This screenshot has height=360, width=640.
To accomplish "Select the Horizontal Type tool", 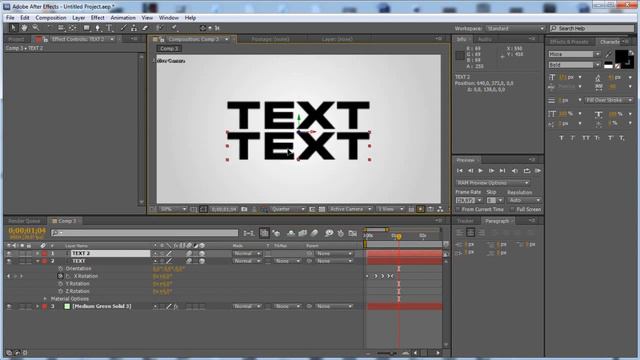I will [109, 28].
